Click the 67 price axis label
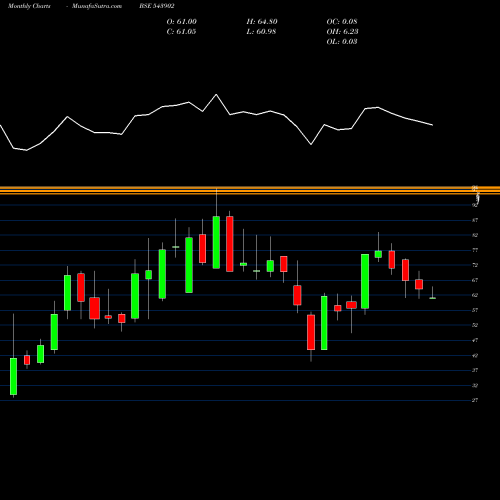The width and height of the screenshot is (500, 500). (475, 280)
